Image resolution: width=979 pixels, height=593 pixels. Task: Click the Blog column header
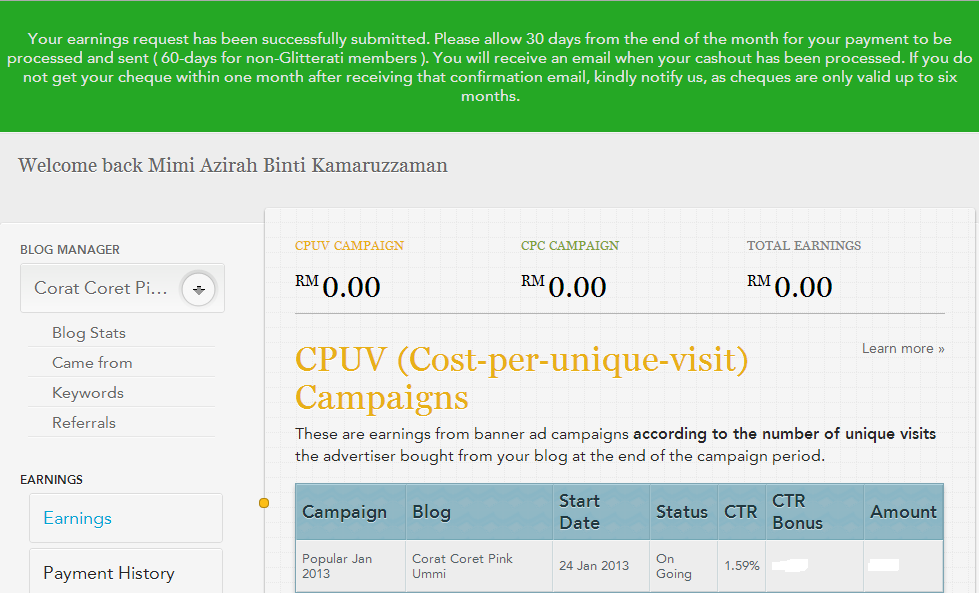(432, 512)
